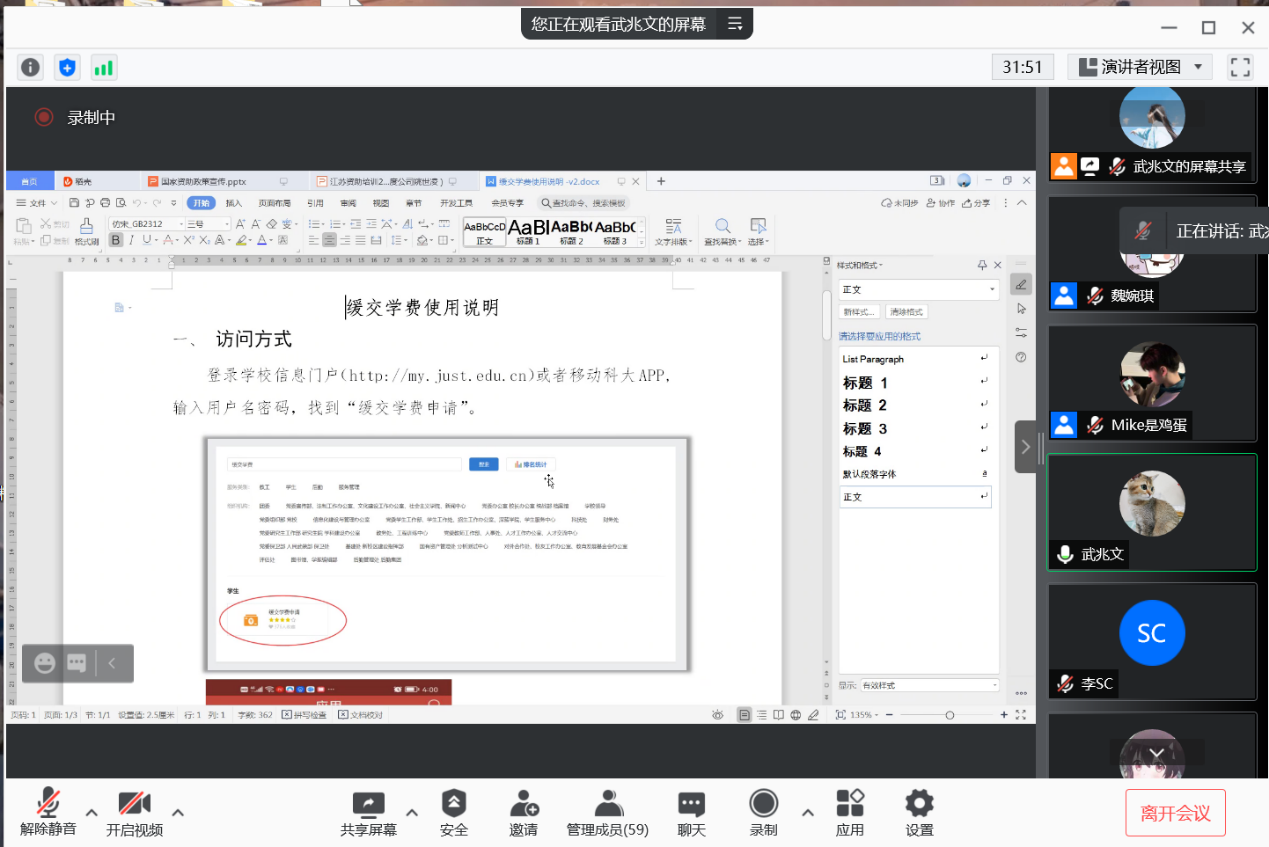Open the 邀请 invite icon

(523, 812)
